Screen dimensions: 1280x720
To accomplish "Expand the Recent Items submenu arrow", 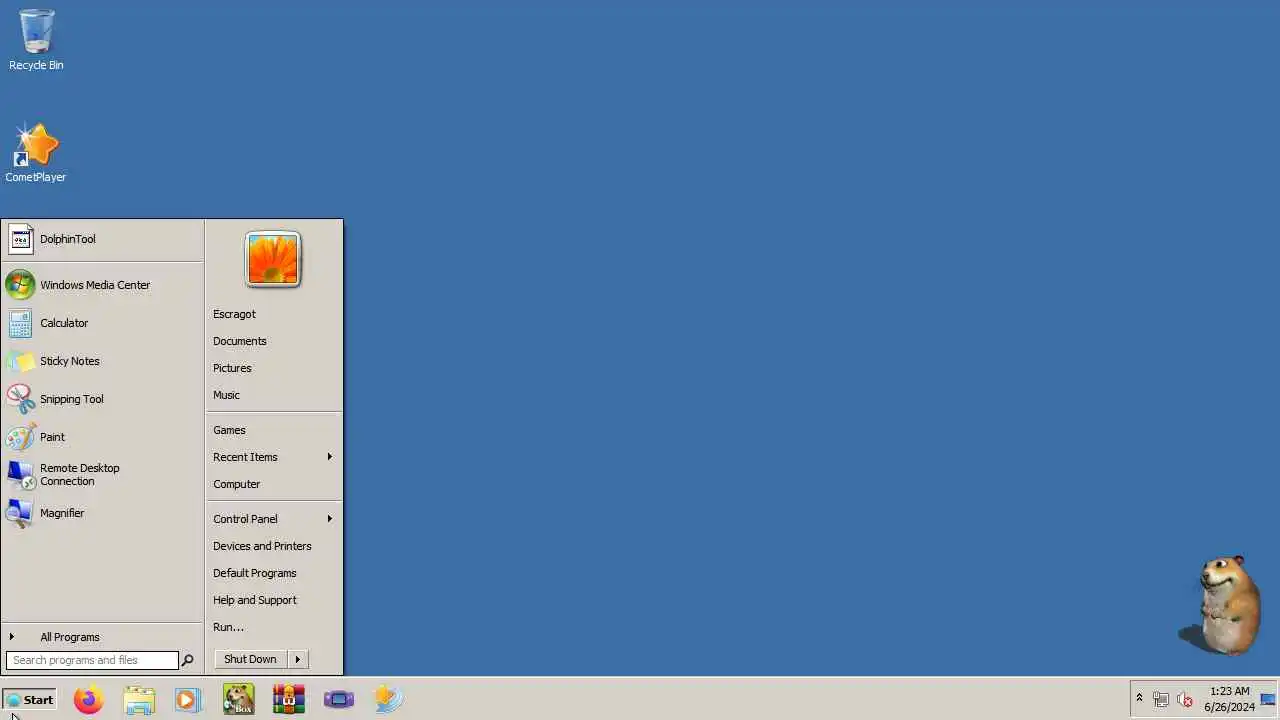I will click(329, 457).
